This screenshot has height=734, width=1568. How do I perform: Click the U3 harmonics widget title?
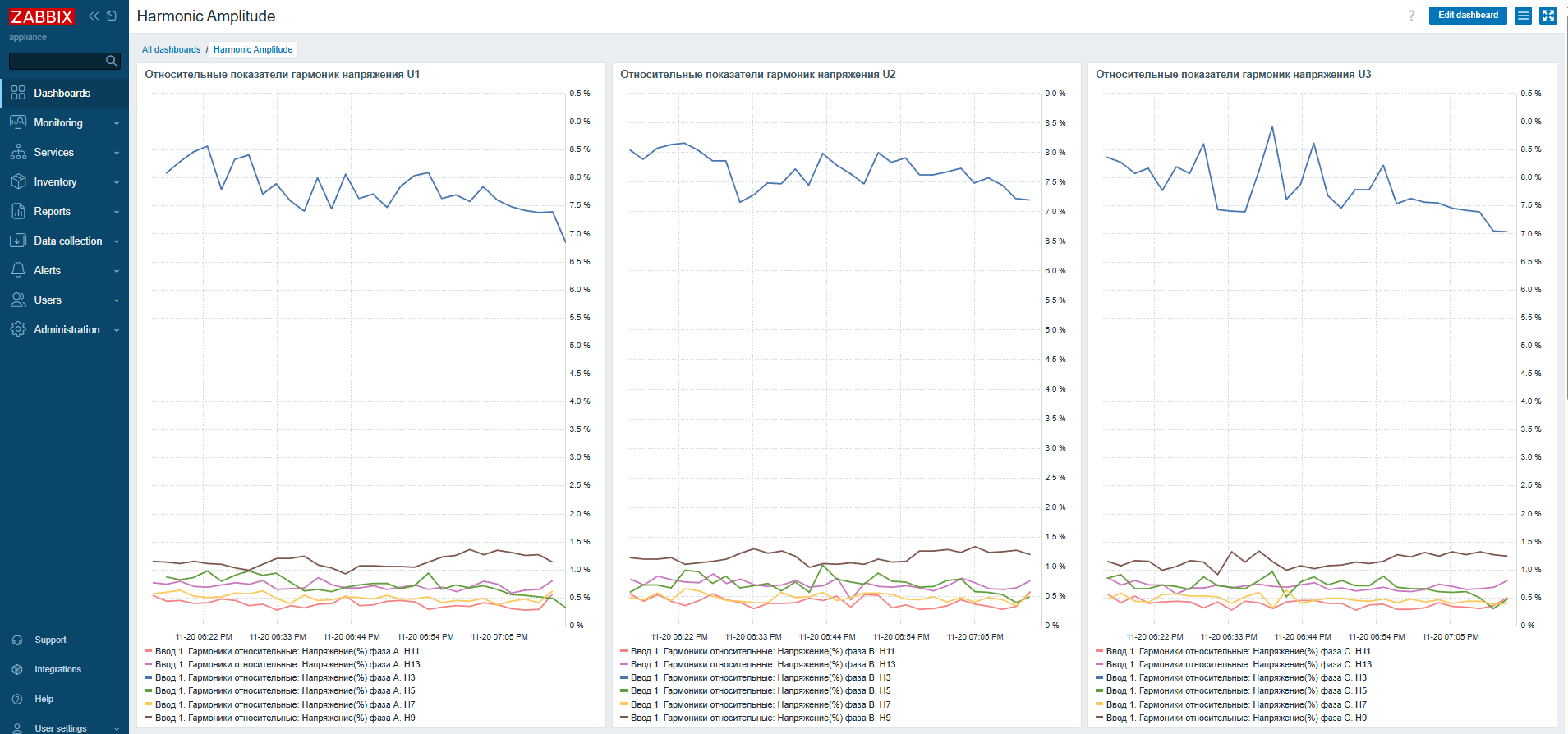(1234, 75)
